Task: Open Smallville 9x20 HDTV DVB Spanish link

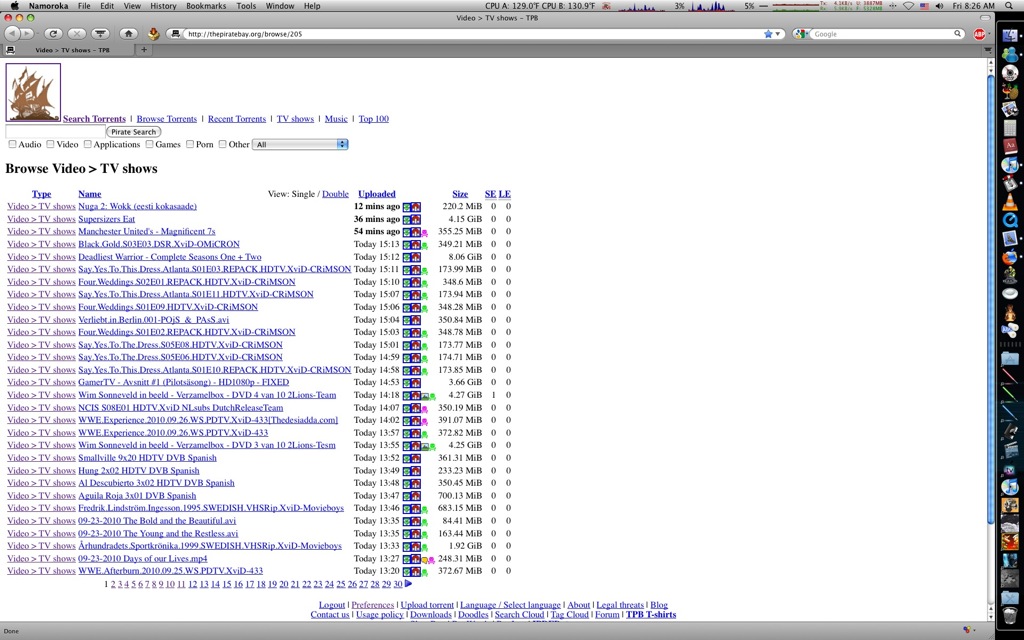Action: 148,458
